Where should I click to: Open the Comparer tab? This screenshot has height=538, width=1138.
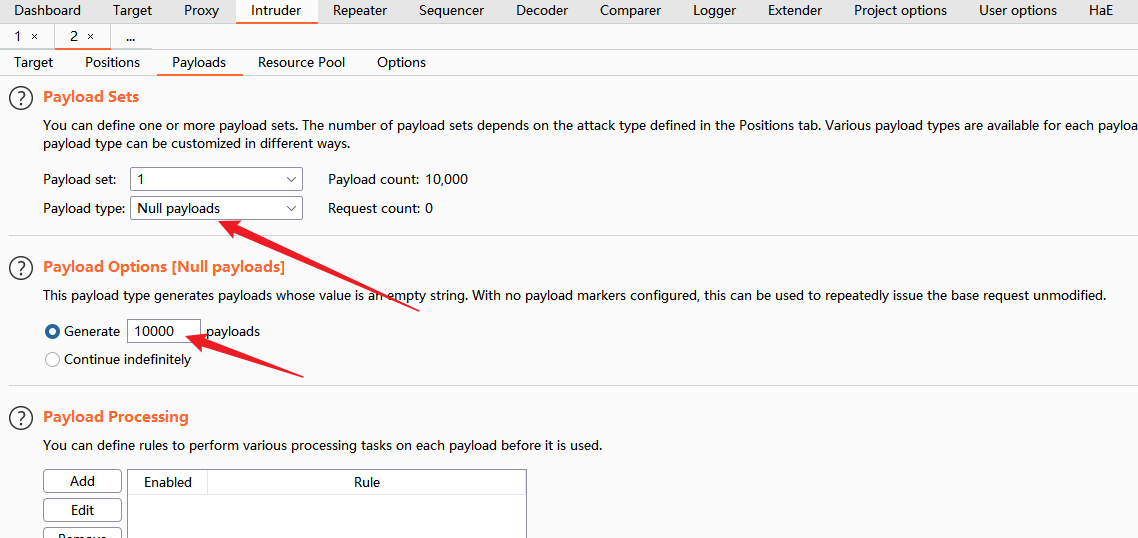point(631,11)
